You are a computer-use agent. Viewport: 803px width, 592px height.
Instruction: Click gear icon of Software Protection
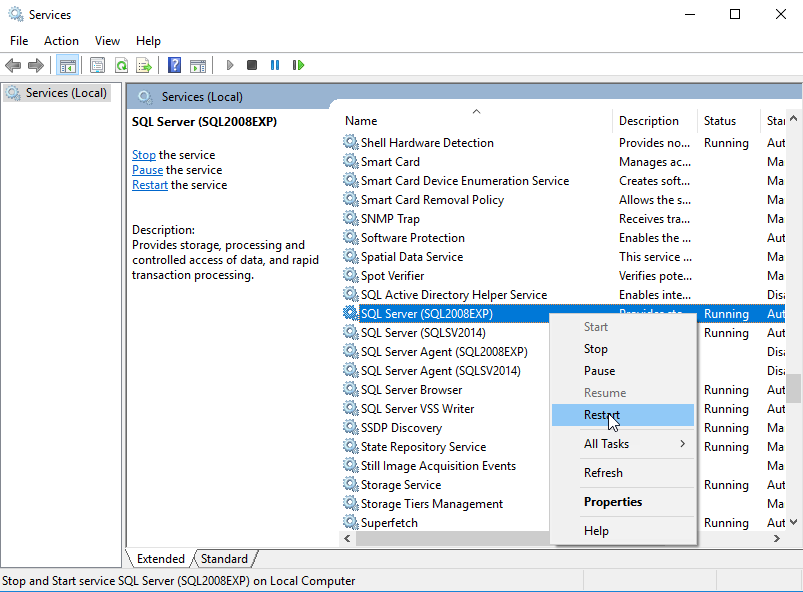click(x=350, y=237)
